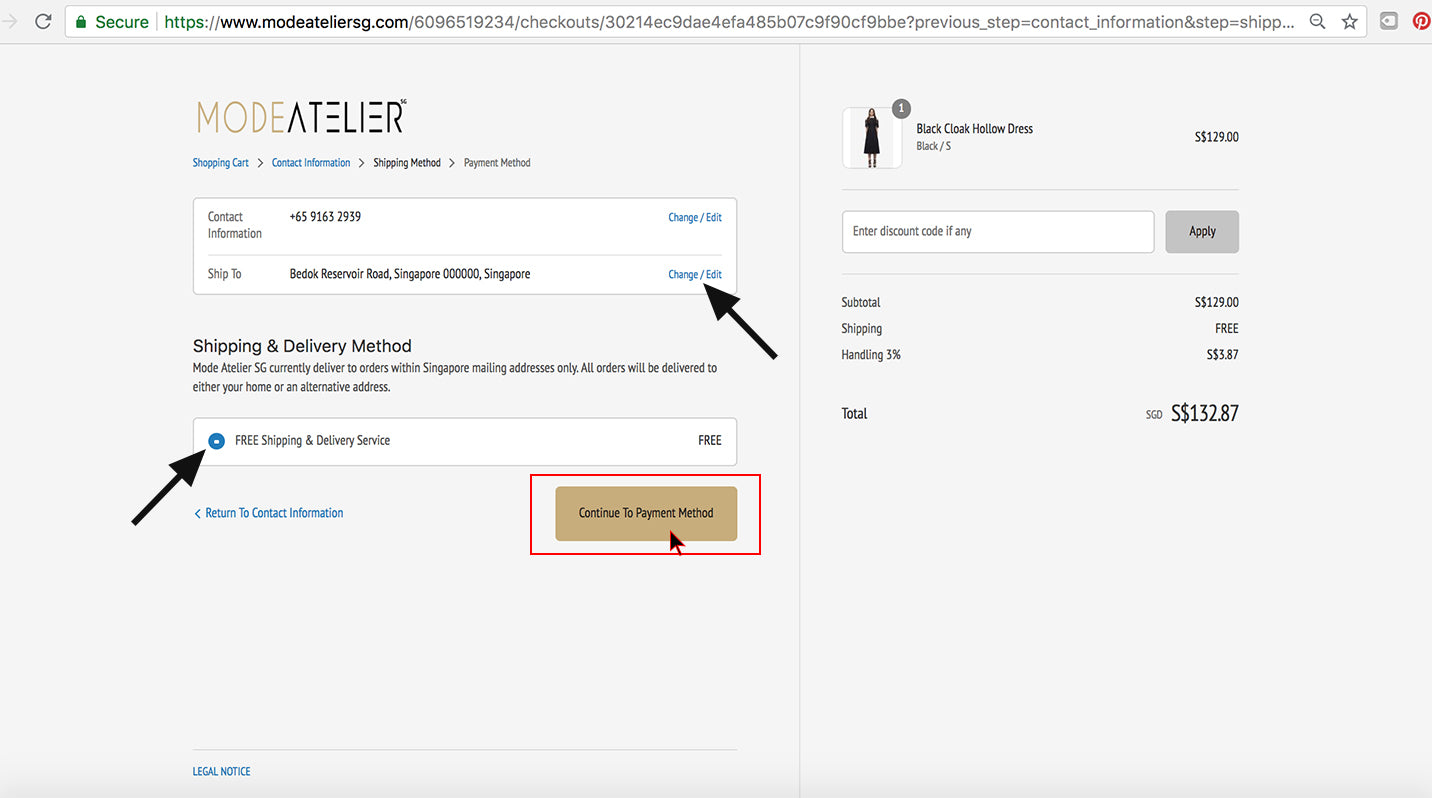Select the phone number +65 9163 2939
Image resolution: width=1432 pixels, height=798 pixels.
coord(325,217)
